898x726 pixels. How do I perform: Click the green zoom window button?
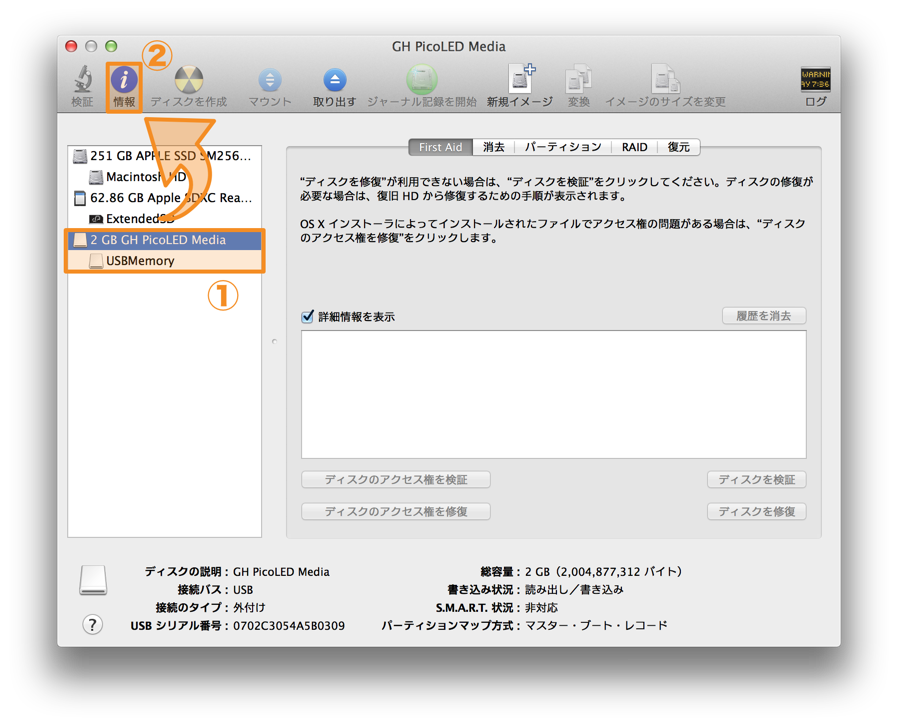point(112,46)
